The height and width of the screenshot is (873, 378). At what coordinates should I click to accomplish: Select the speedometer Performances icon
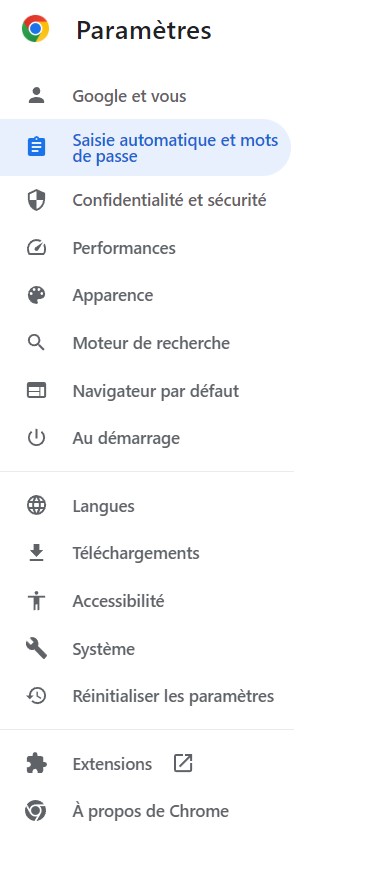click(x=36, y=248)
